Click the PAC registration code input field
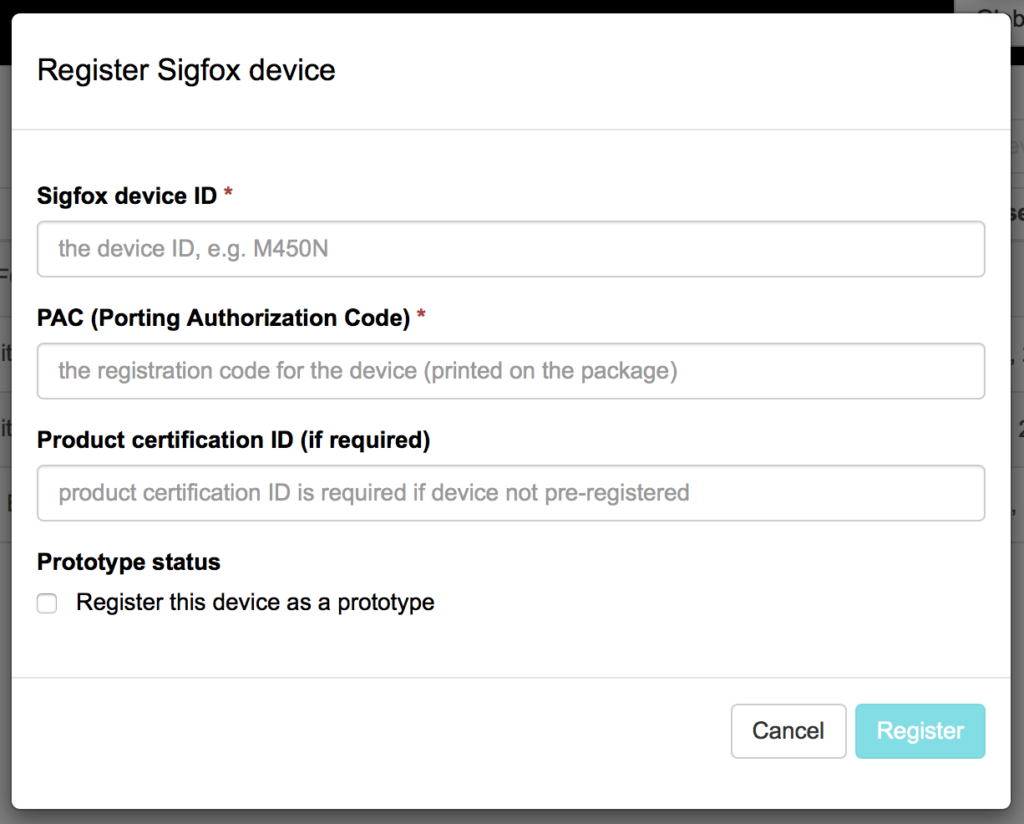 point(511,371)
